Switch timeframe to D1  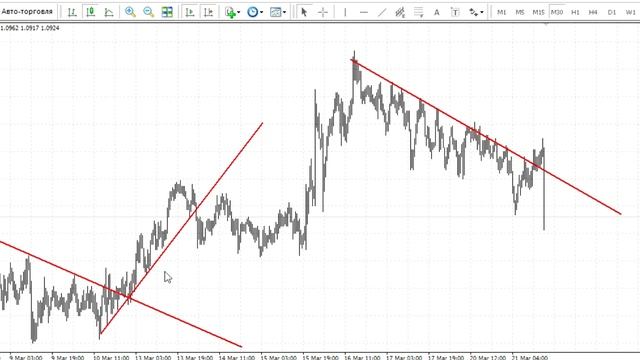[611, 12]
